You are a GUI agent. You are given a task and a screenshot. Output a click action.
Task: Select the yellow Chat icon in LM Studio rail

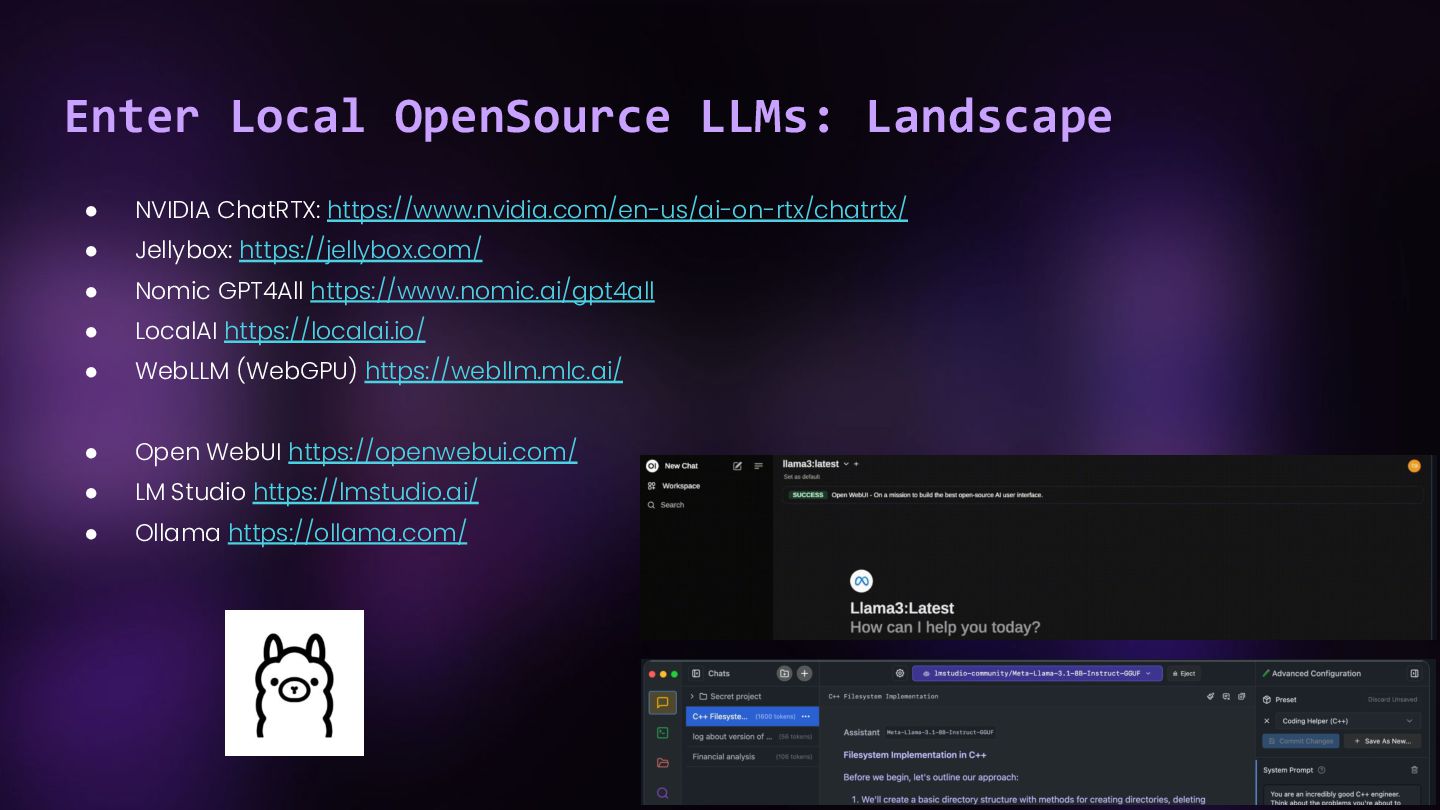pyautogui.click(x=662, y=703)
